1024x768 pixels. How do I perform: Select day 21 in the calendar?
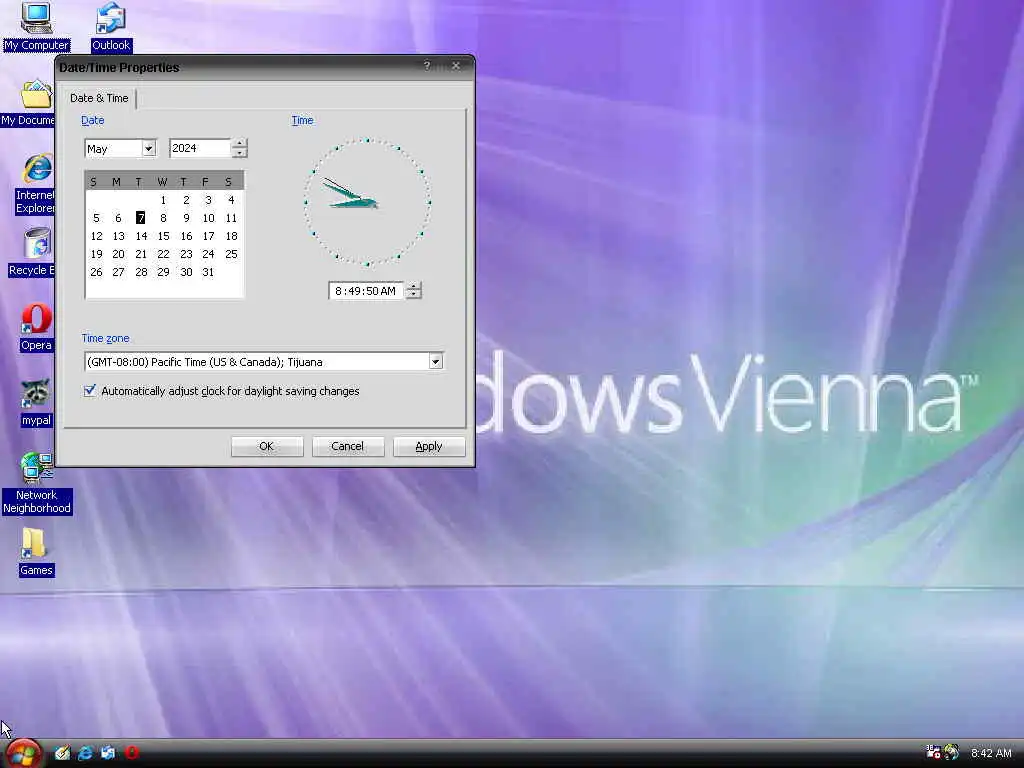coord(140,254)
